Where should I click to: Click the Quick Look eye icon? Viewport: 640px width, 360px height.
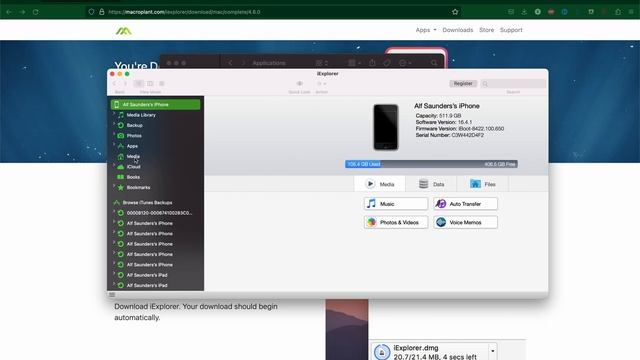(x=300, y=84)
